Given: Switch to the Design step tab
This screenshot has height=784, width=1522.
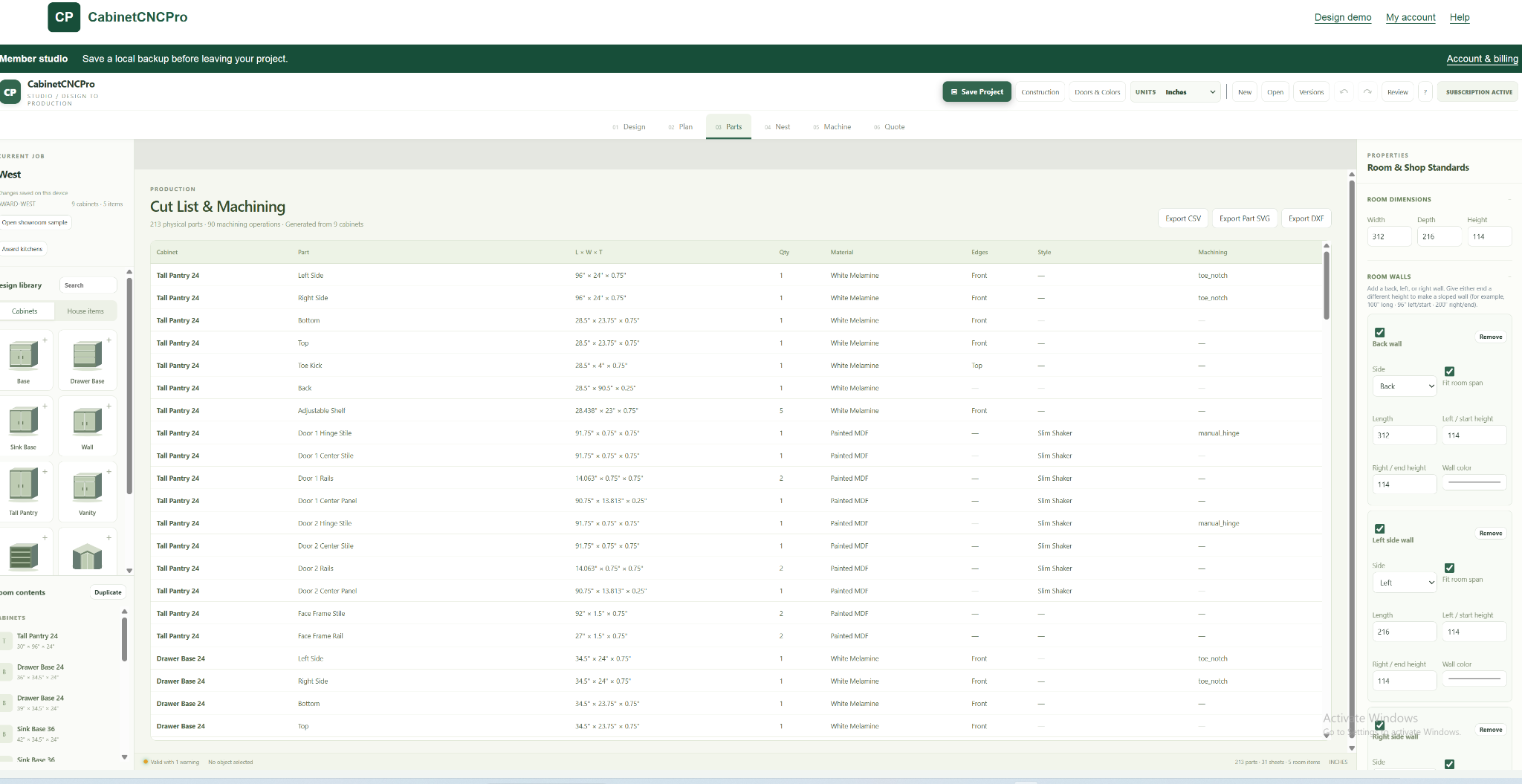Looking at the screenshot, I should [x=629, y=127].
